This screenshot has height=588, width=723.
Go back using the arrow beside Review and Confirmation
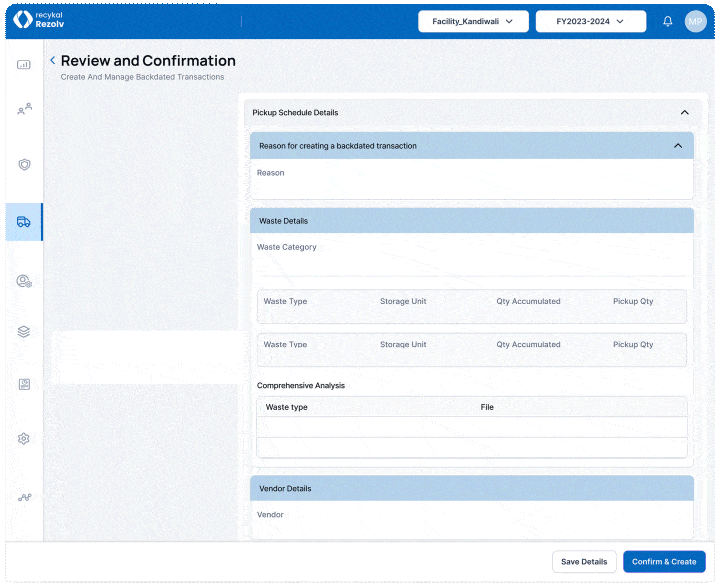coord(52,61)
